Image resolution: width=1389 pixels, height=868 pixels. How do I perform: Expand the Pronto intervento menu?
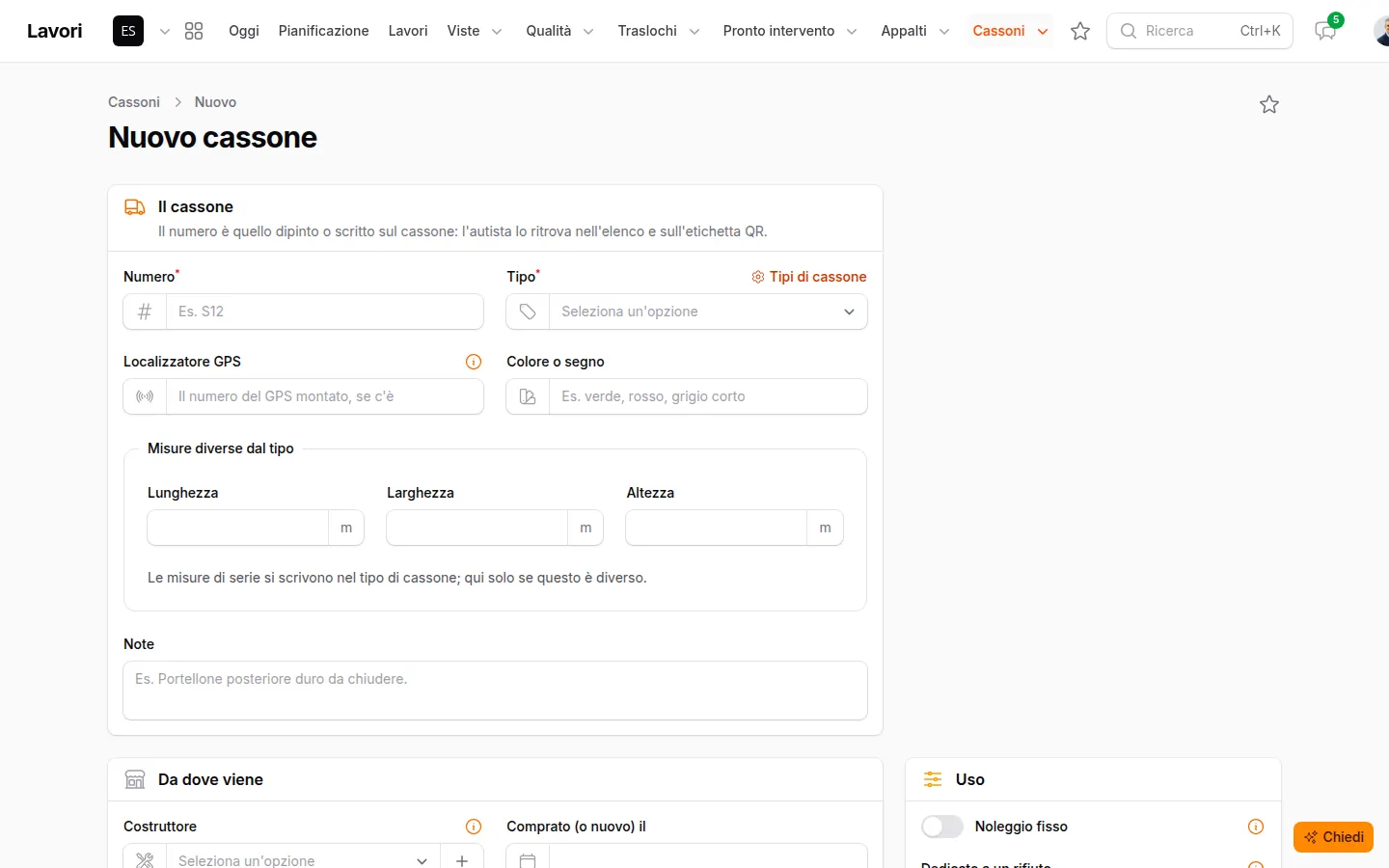790,31
